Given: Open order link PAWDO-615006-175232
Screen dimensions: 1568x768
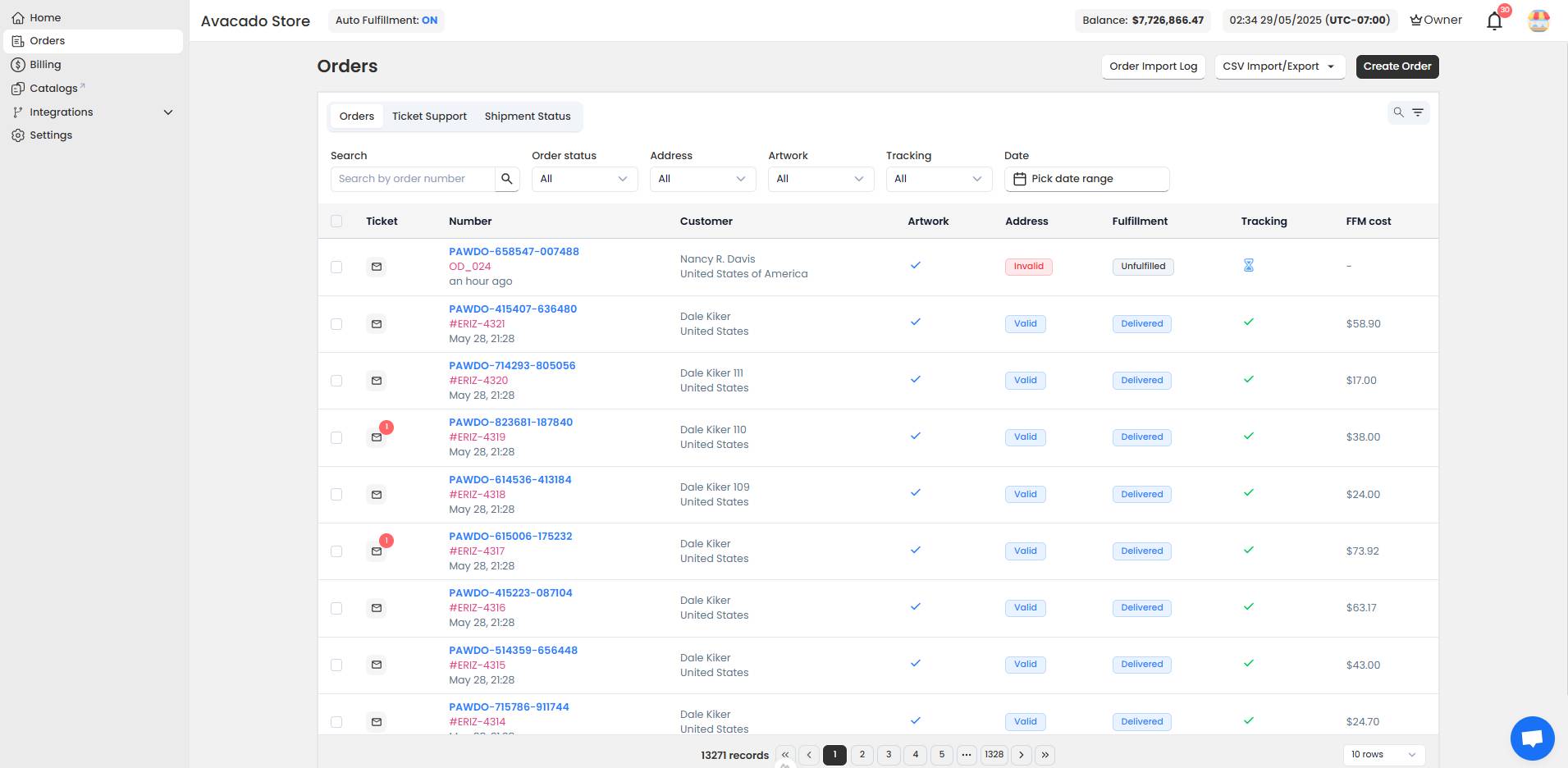Looking at the screenshot, I should tap(510, 537).
